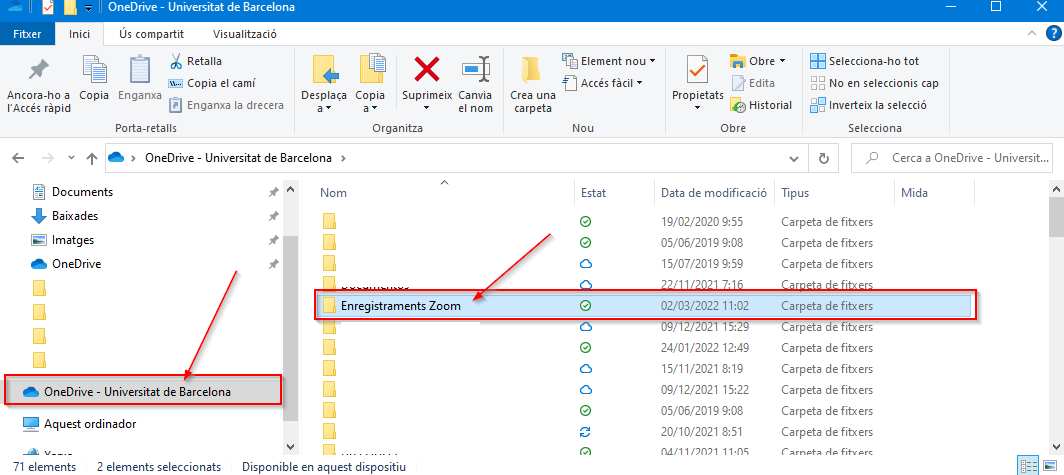Screen dimensions: 1064x475
Task: Click Crea una carpeta icon
Action: 533,71
